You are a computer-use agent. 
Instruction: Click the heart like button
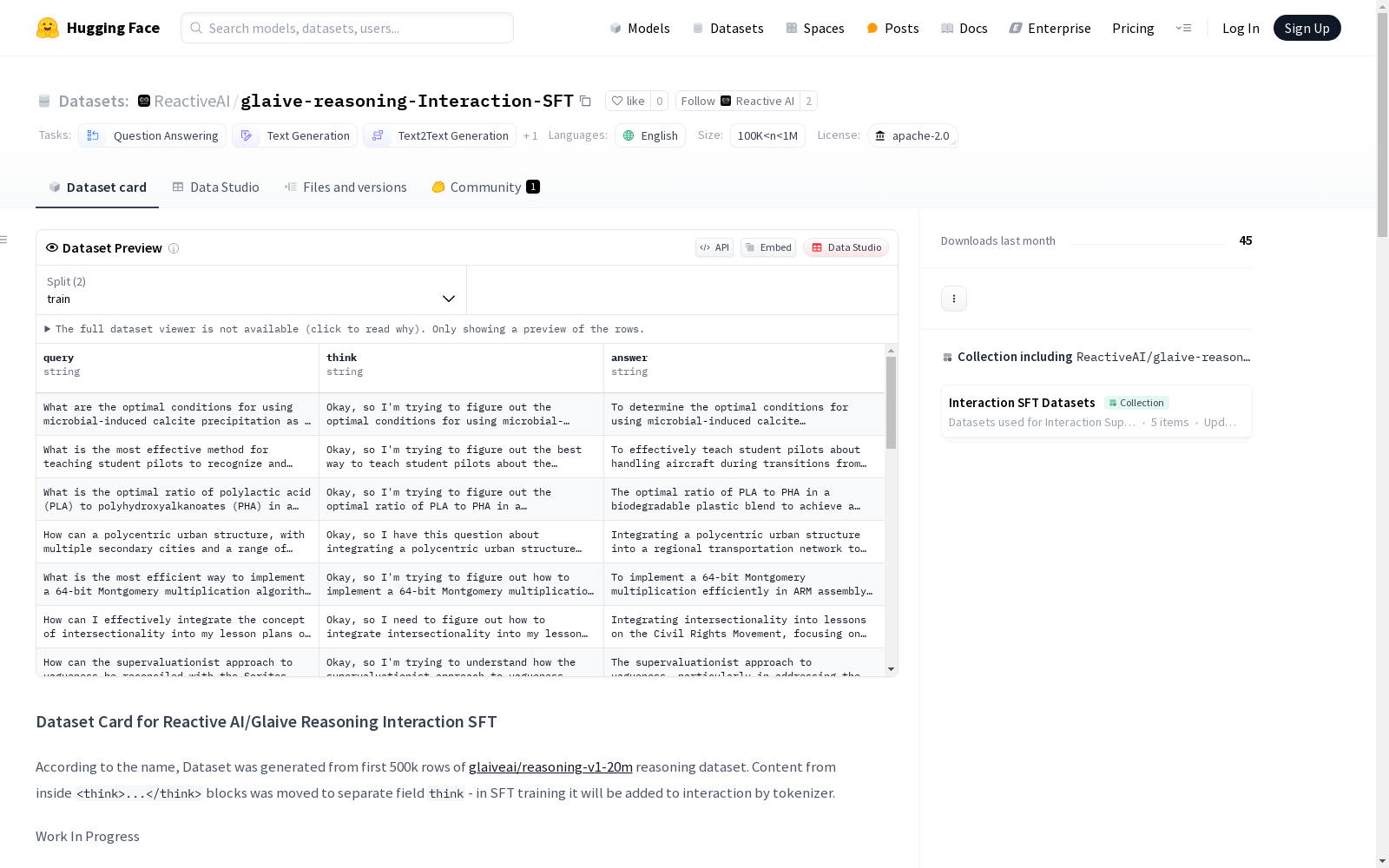(x=628, y=102)
